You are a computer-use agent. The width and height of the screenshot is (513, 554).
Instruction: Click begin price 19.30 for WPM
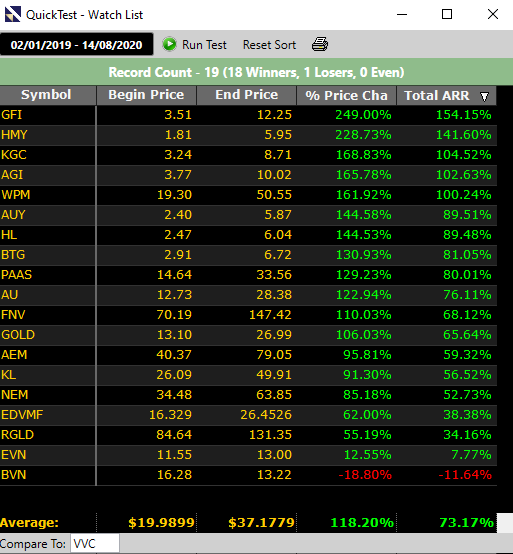coord(146,195)
